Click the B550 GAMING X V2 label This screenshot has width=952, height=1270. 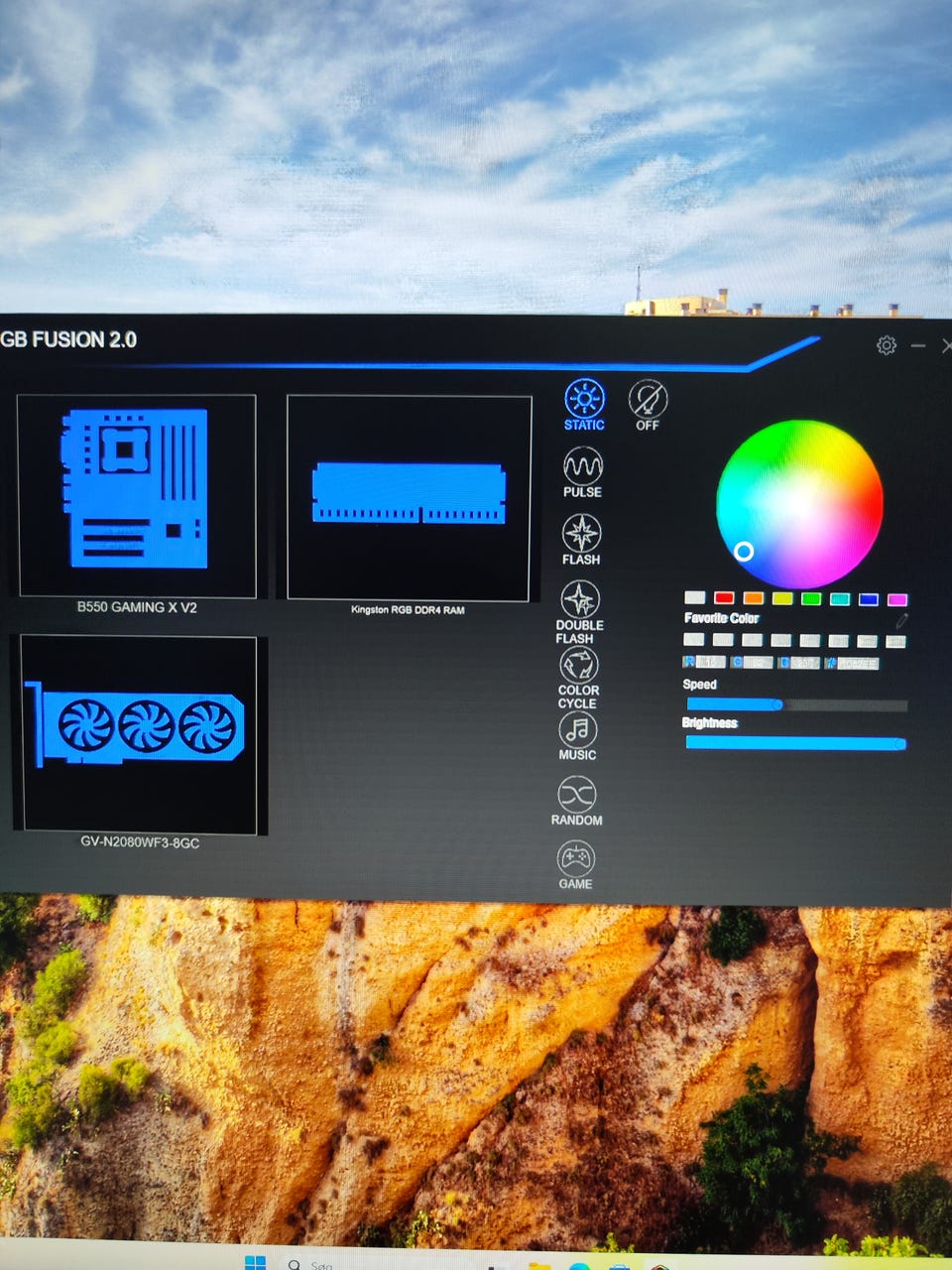coord(137,607)
